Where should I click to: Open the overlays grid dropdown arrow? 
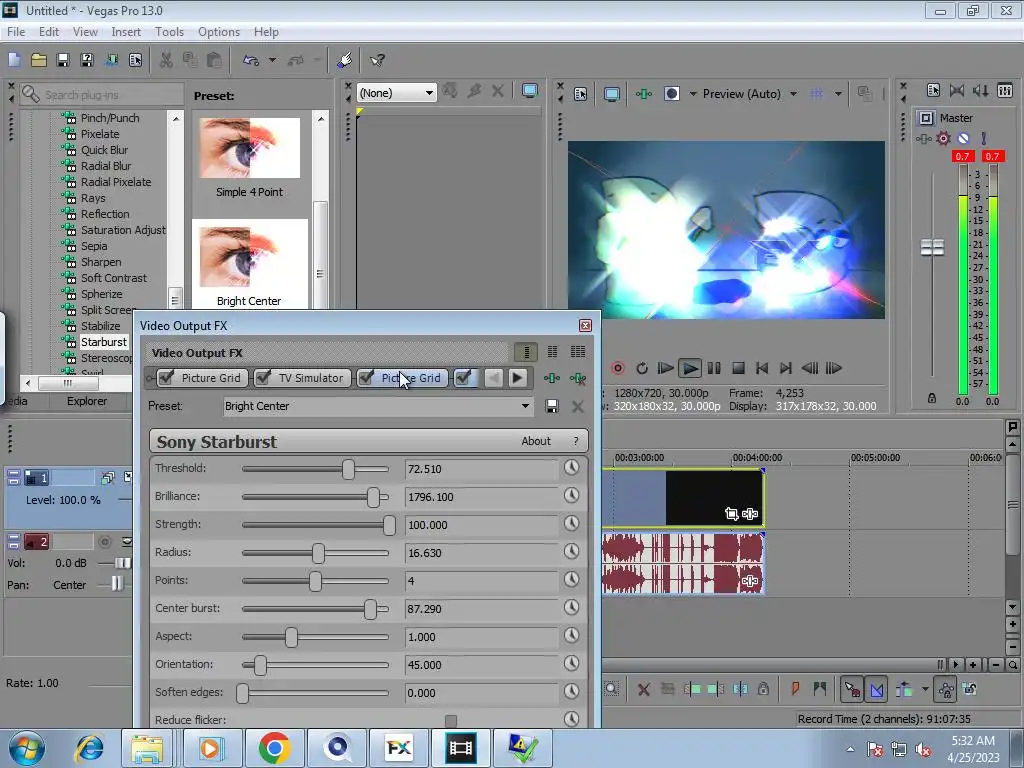coord(838,94)
